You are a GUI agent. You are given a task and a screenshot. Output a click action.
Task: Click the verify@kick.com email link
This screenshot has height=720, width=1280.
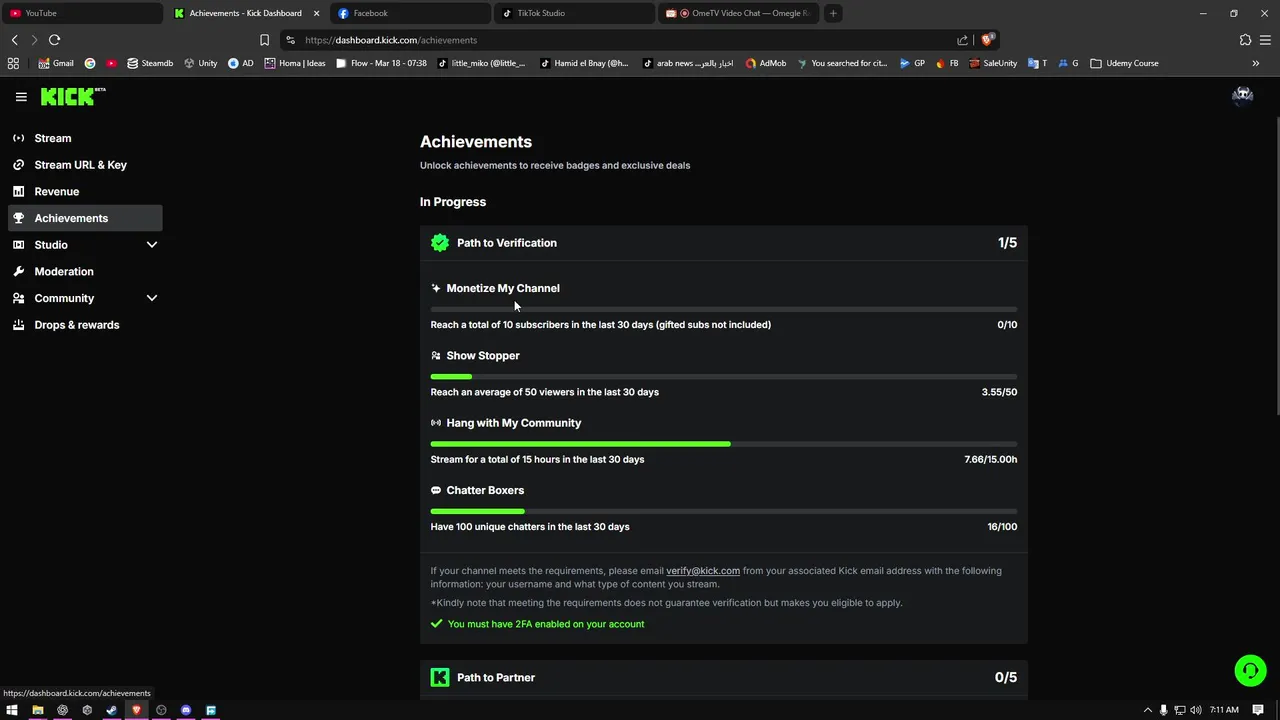(703, 571)
